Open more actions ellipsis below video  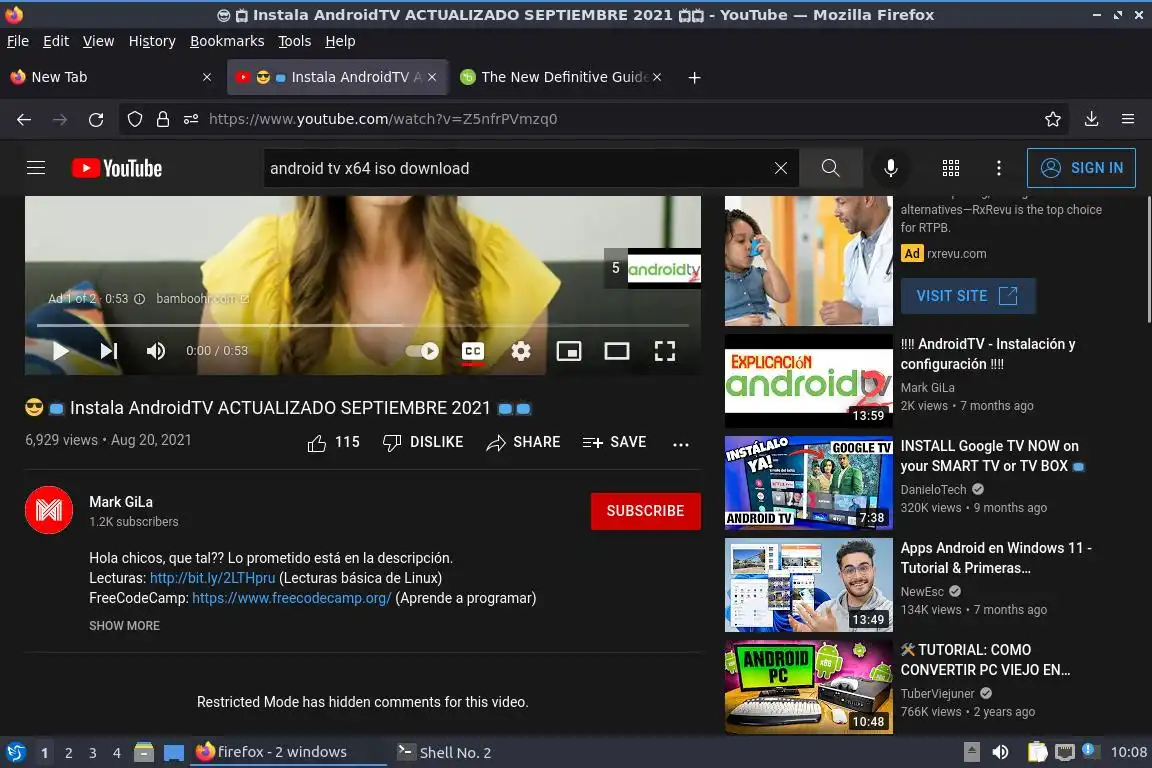coord(681,444)
